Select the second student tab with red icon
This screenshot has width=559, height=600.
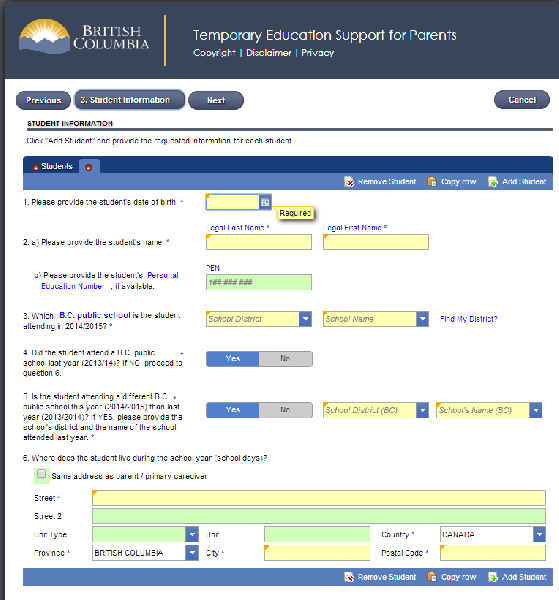89,167
